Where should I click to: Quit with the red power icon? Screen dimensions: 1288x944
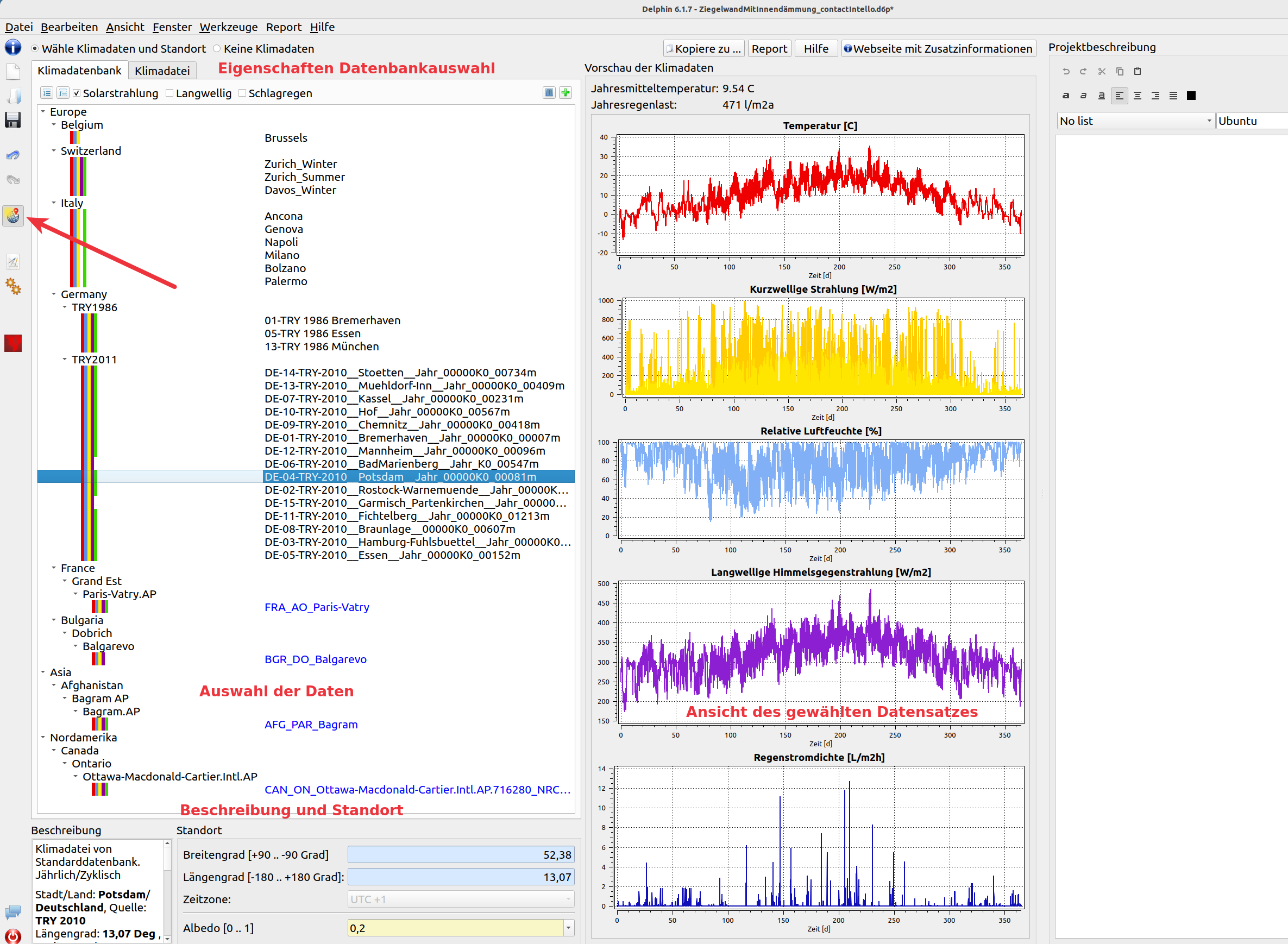point(12,936)
